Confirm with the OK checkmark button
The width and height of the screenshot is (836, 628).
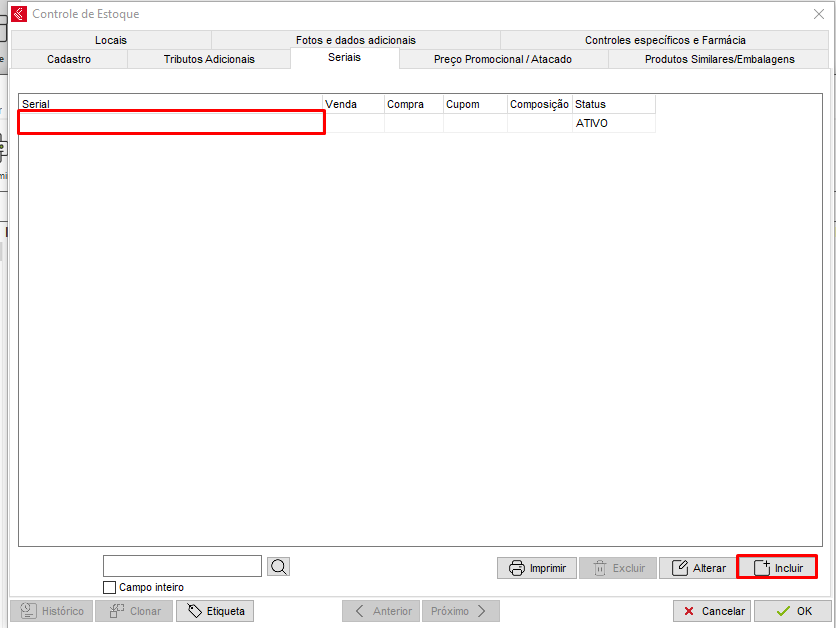click(792, 611)
